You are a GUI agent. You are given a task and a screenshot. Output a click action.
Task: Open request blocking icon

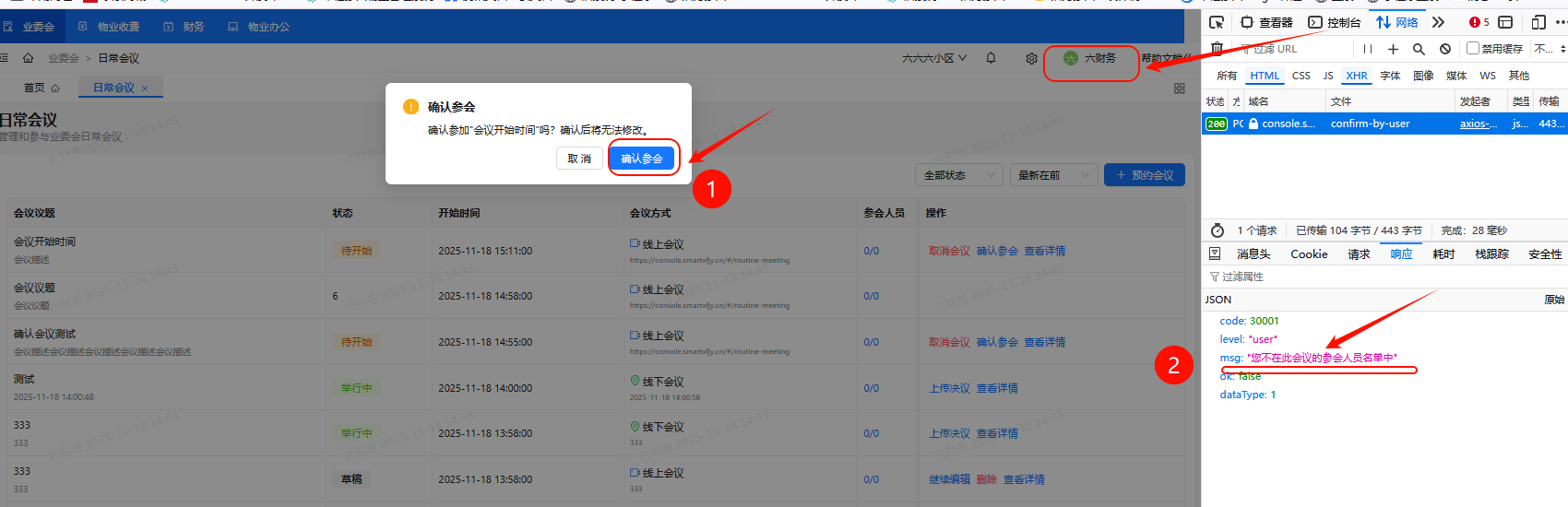(x=1445, y=49)
